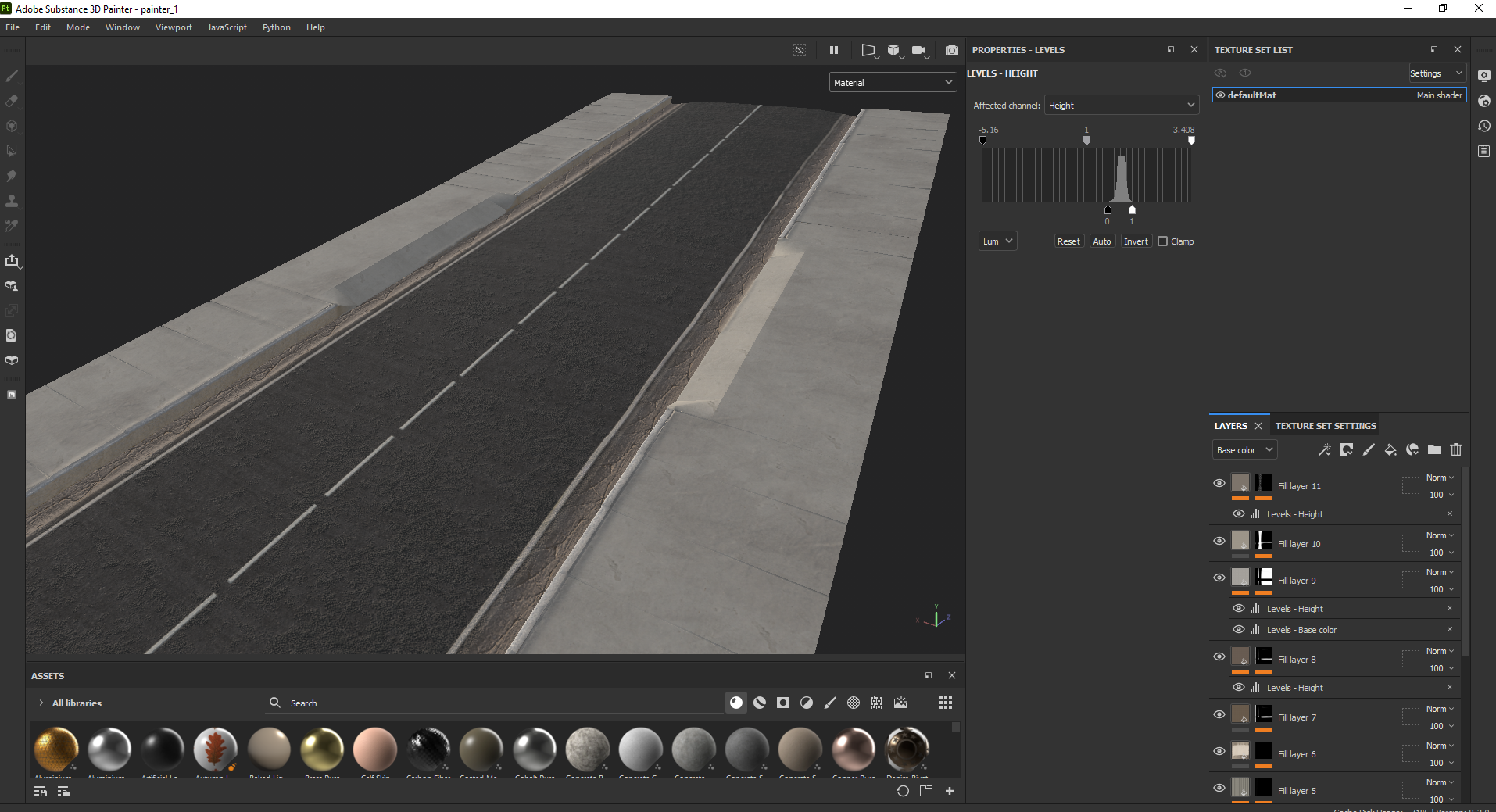The width and height of the screenshot is (1496, 812).
Task: Add a mask to the layer
Action: (1346, 449)
